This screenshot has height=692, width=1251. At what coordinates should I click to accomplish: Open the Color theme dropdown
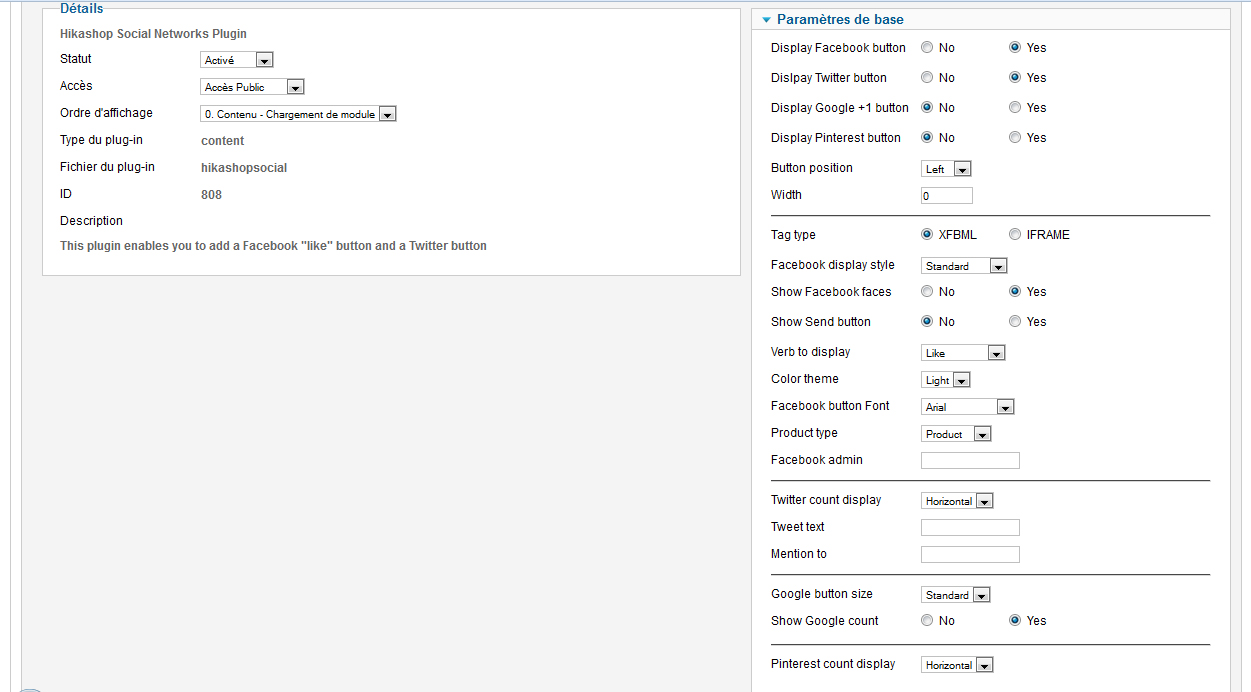[946, 380]
